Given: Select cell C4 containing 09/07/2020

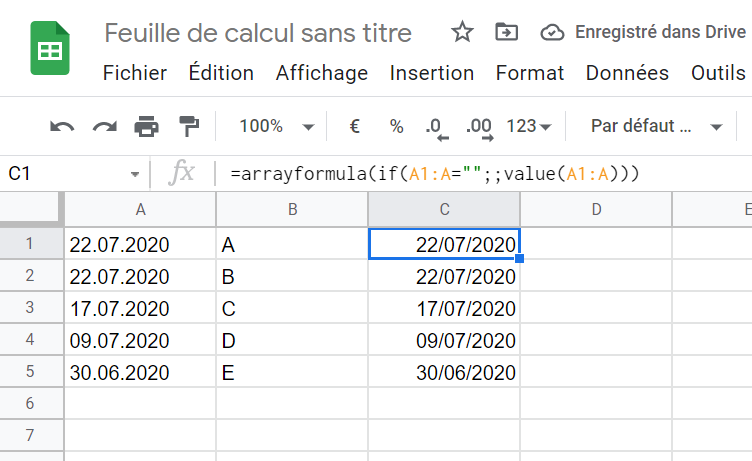Looking at the screenshot, I should tap(444, 340).
